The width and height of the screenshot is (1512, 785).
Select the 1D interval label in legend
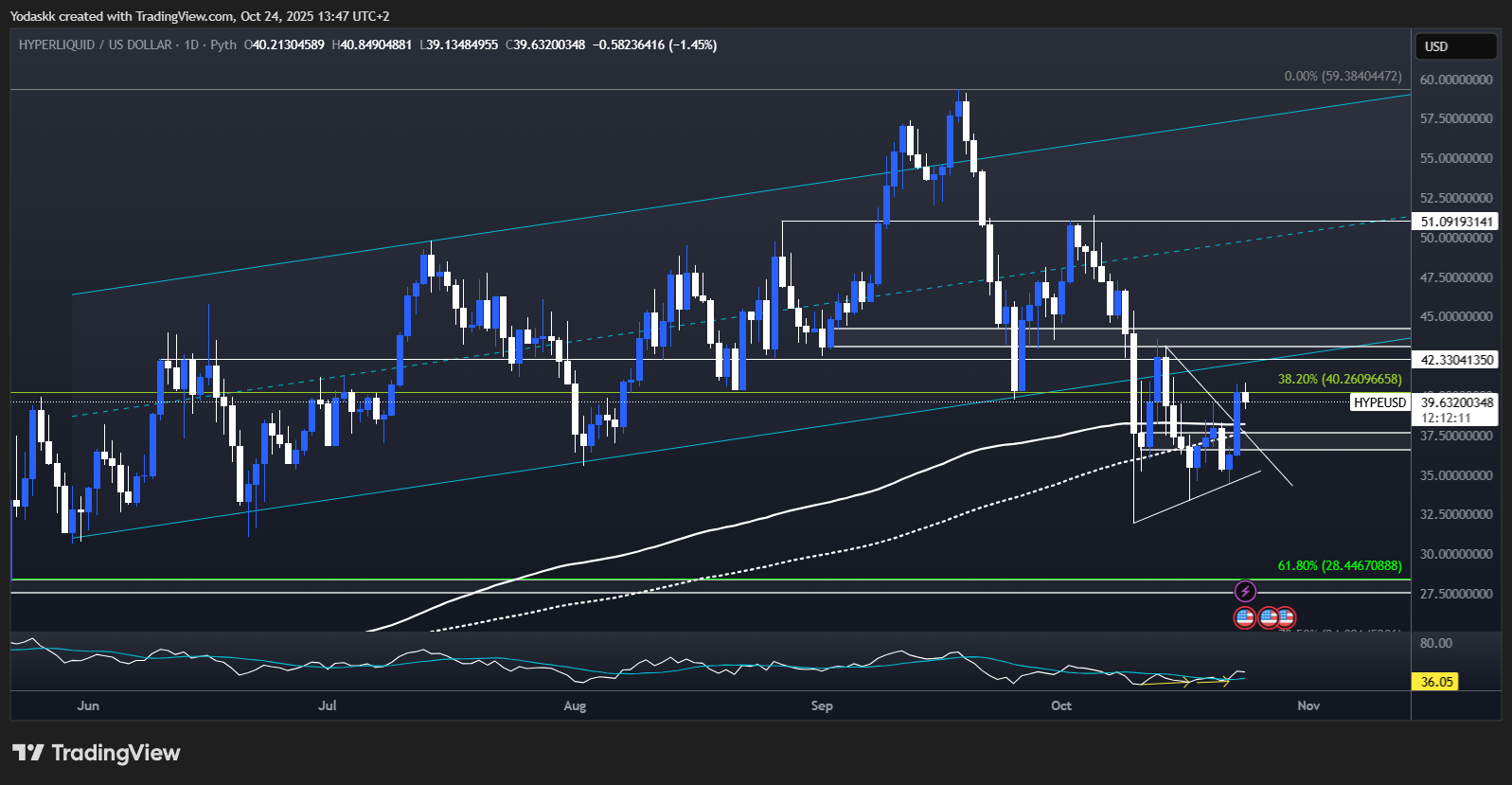tap(191, 45)
